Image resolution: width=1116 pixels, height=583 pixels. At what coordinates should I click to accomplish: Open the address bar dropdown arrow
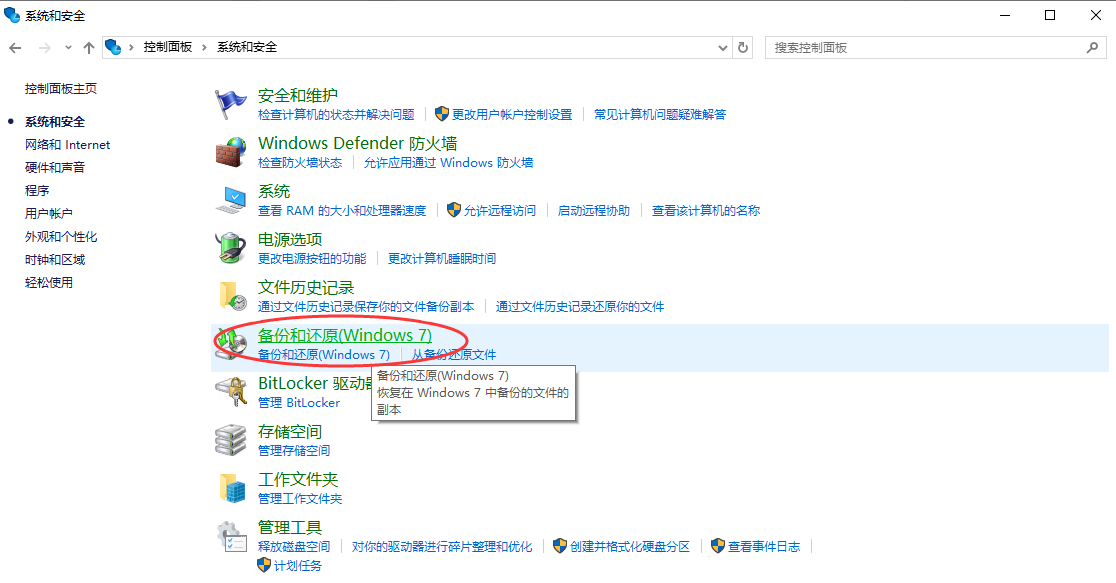pyautogui.click(x=722, y=47)
